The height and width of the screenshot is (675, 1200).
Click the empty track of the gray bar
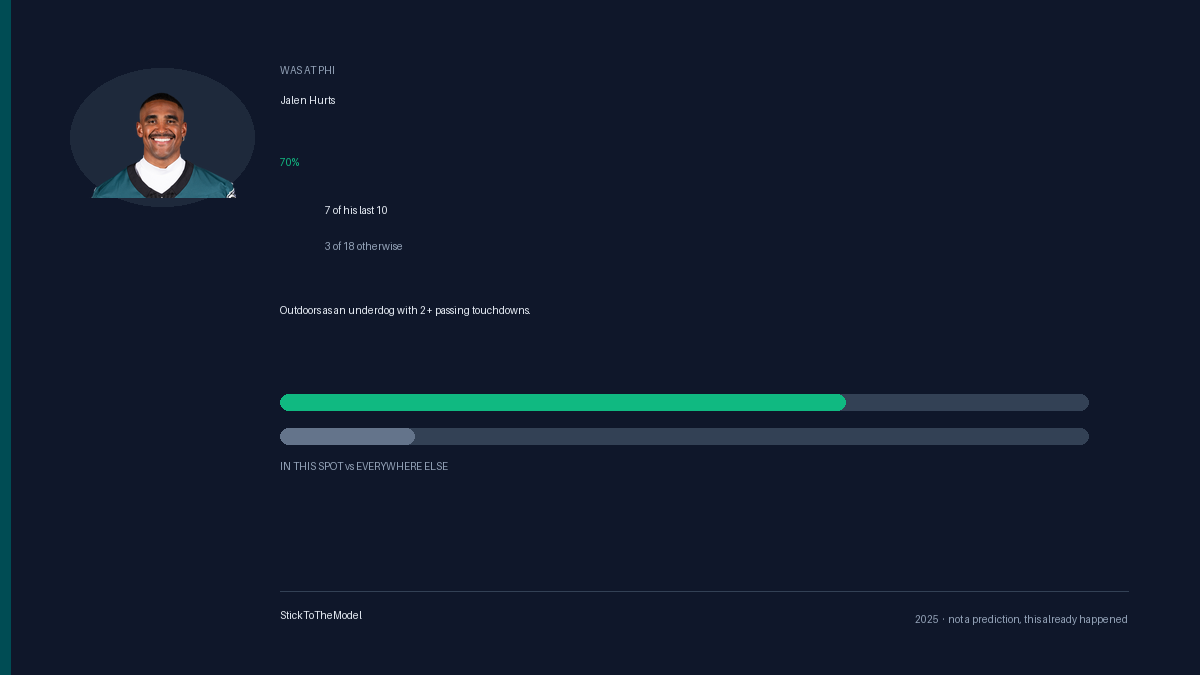point(752,436)
